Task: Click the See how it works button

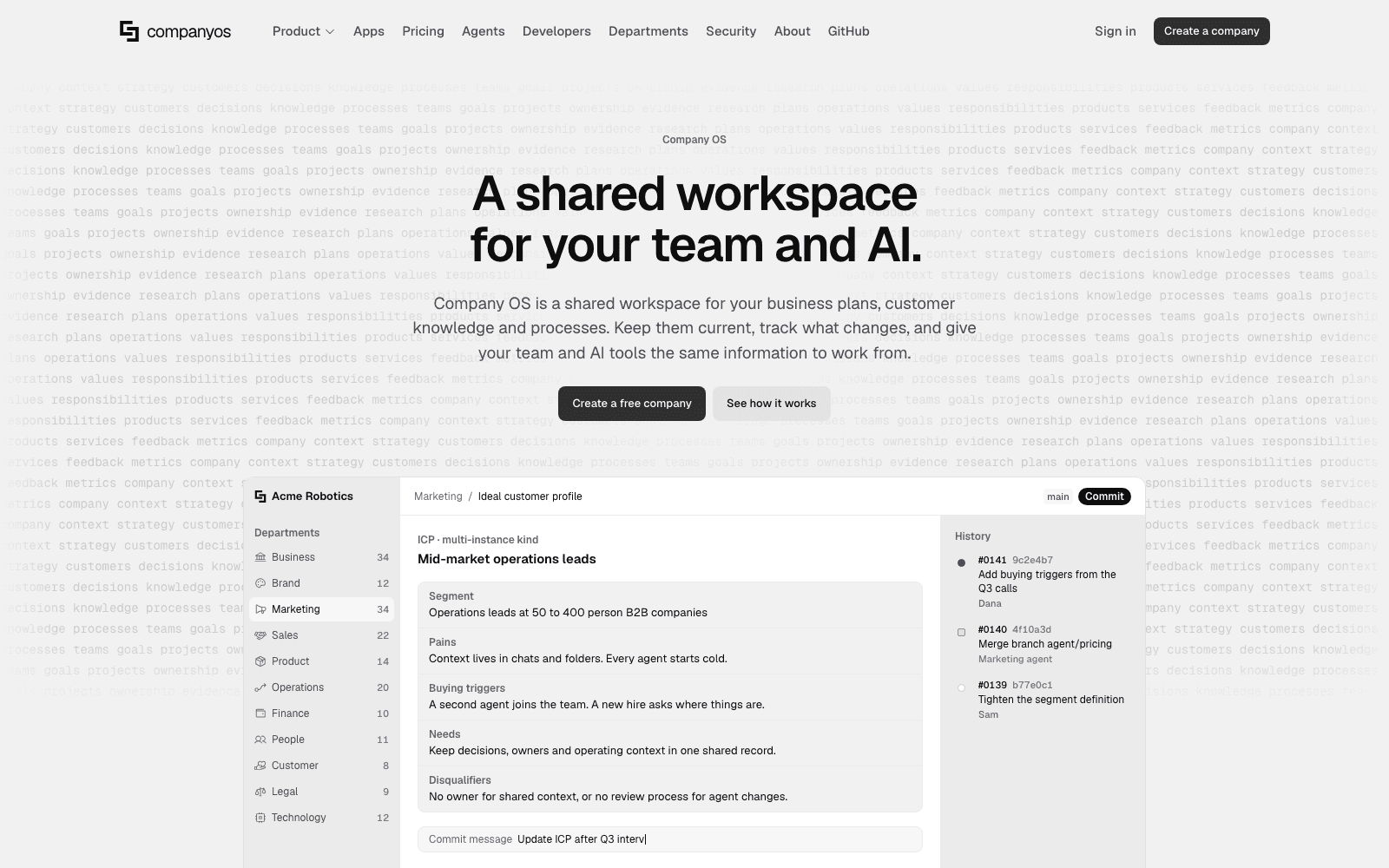Action: [x=771, y=404]
